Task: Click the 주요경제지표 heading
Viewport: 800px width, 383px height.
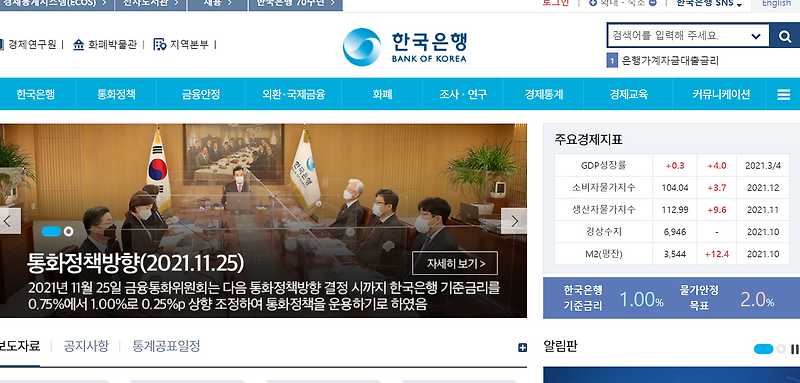Action: coord(588,140)
